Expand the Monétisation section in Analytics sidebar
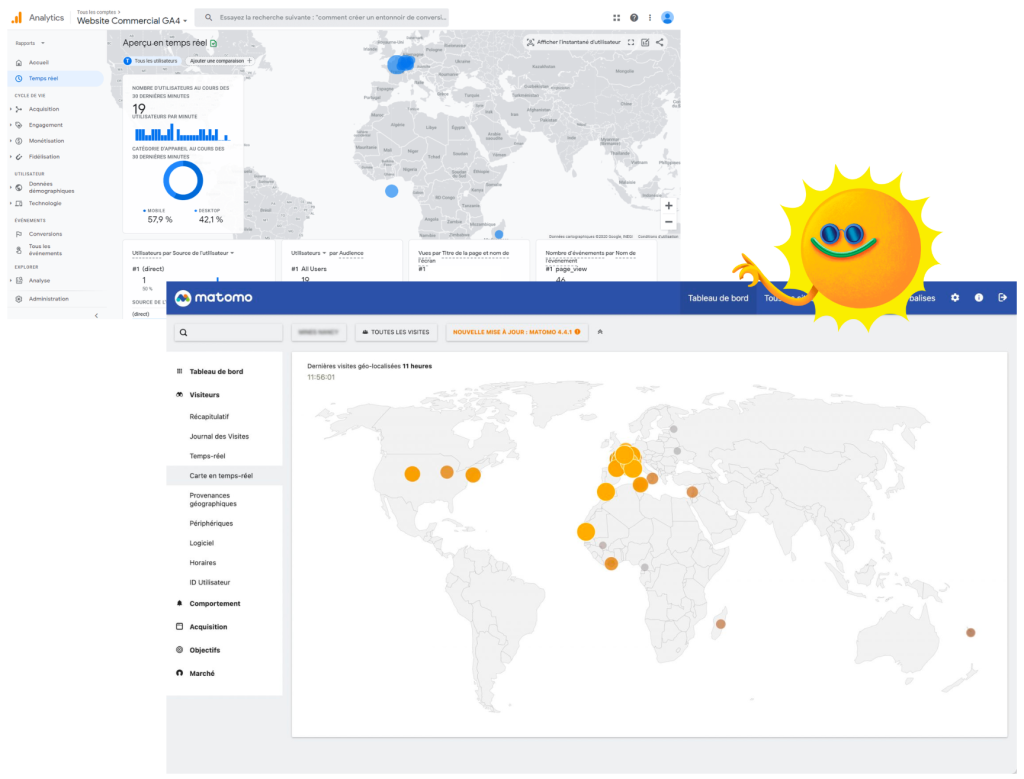The height and width of the screenshot is (779, 1024). pos(10,141)
